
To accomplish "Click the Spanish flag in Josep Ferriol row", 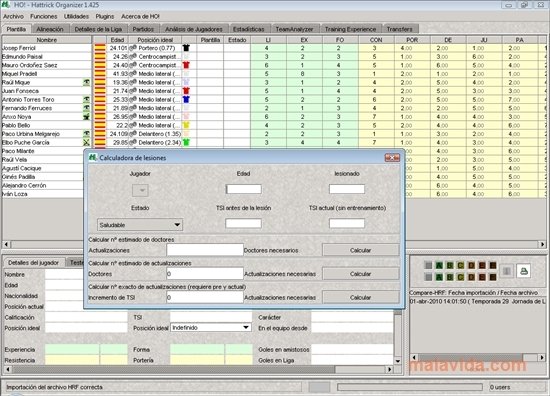I will 100,48.
